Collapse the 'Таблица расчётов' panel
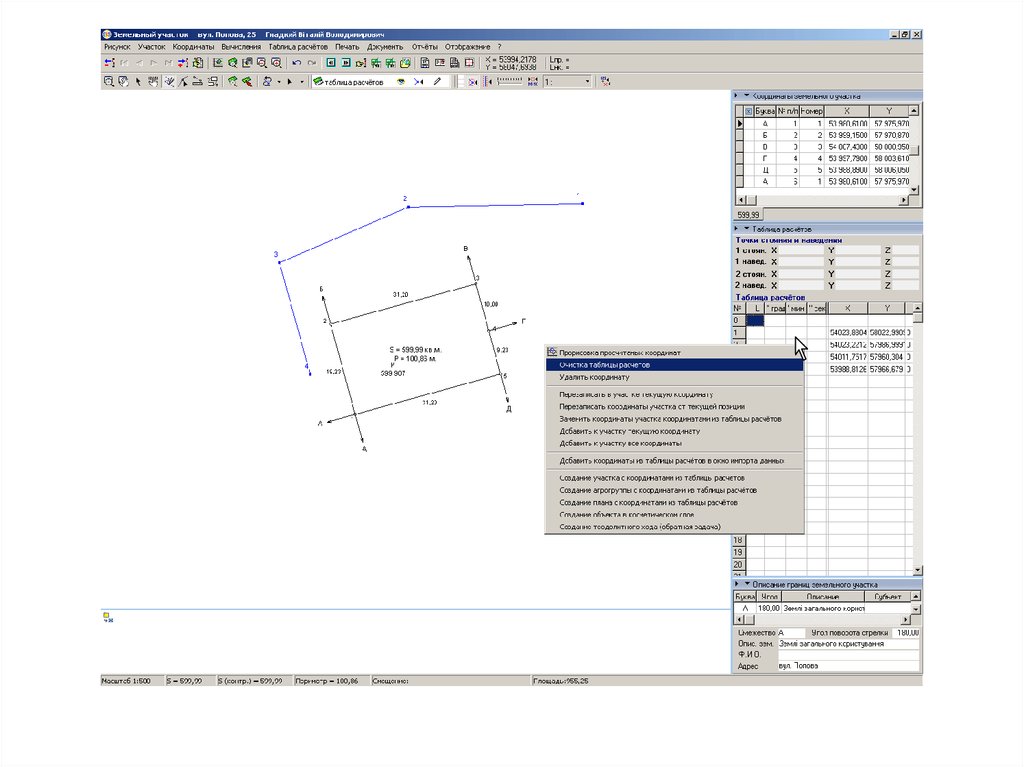Viewport: 1024px width, 767px height. [746, 229]
